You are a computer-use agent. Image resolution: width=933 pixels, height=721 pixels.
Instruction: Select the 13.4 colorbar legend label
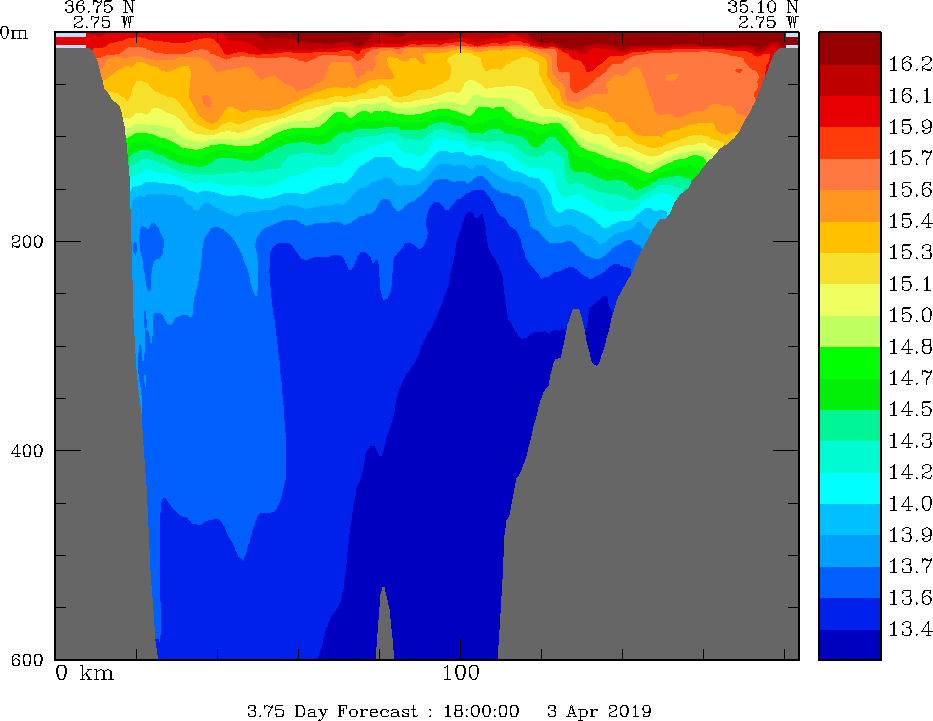[x=910, y=629]
